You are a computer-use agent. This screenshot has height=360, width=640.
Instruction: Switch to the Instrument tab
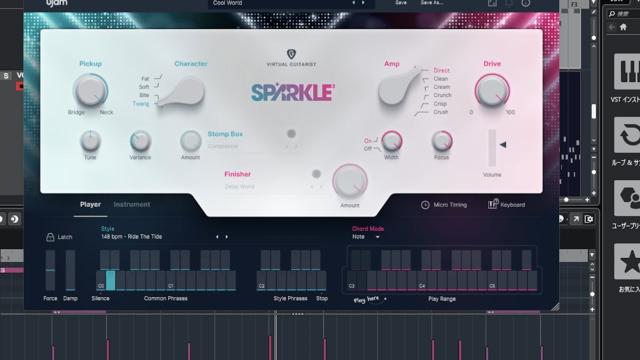pos(131,204)
